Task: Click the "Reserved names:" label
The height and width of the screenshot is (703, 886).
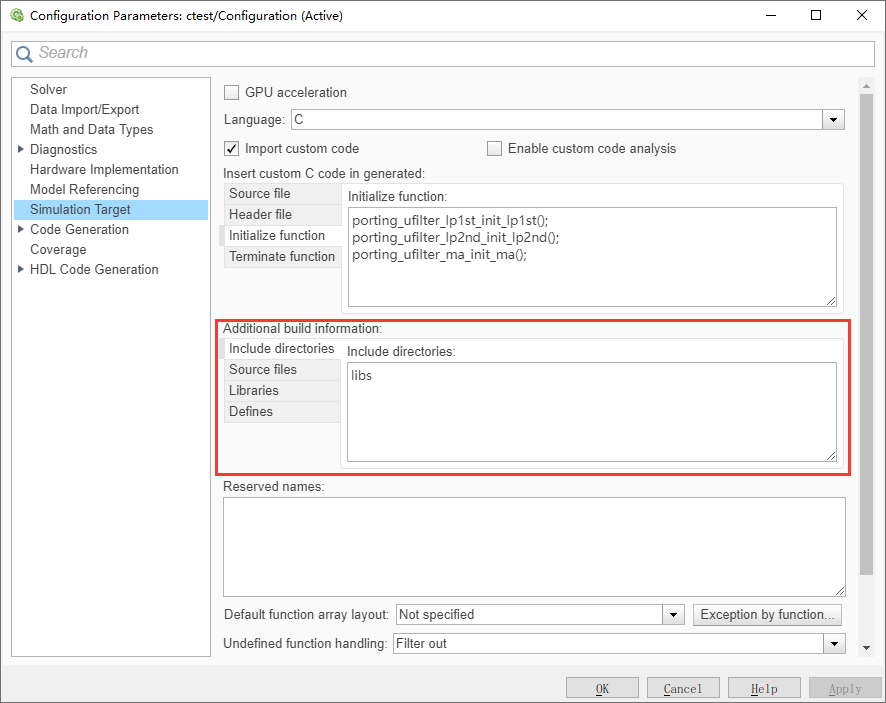Action: coord(273,487)
